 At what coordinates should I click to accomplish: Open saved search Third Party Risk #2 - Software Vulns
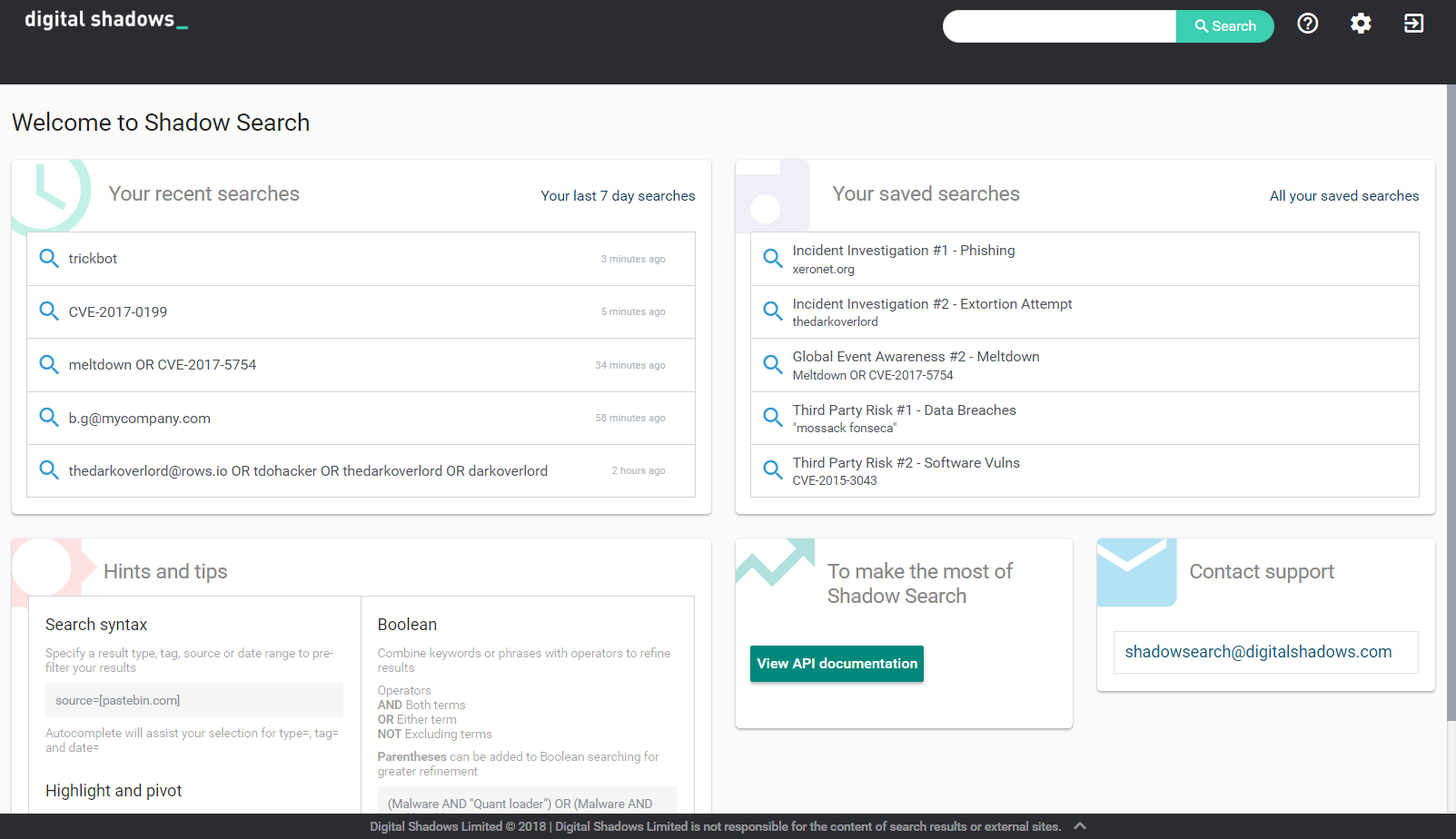click(1085, 471)
